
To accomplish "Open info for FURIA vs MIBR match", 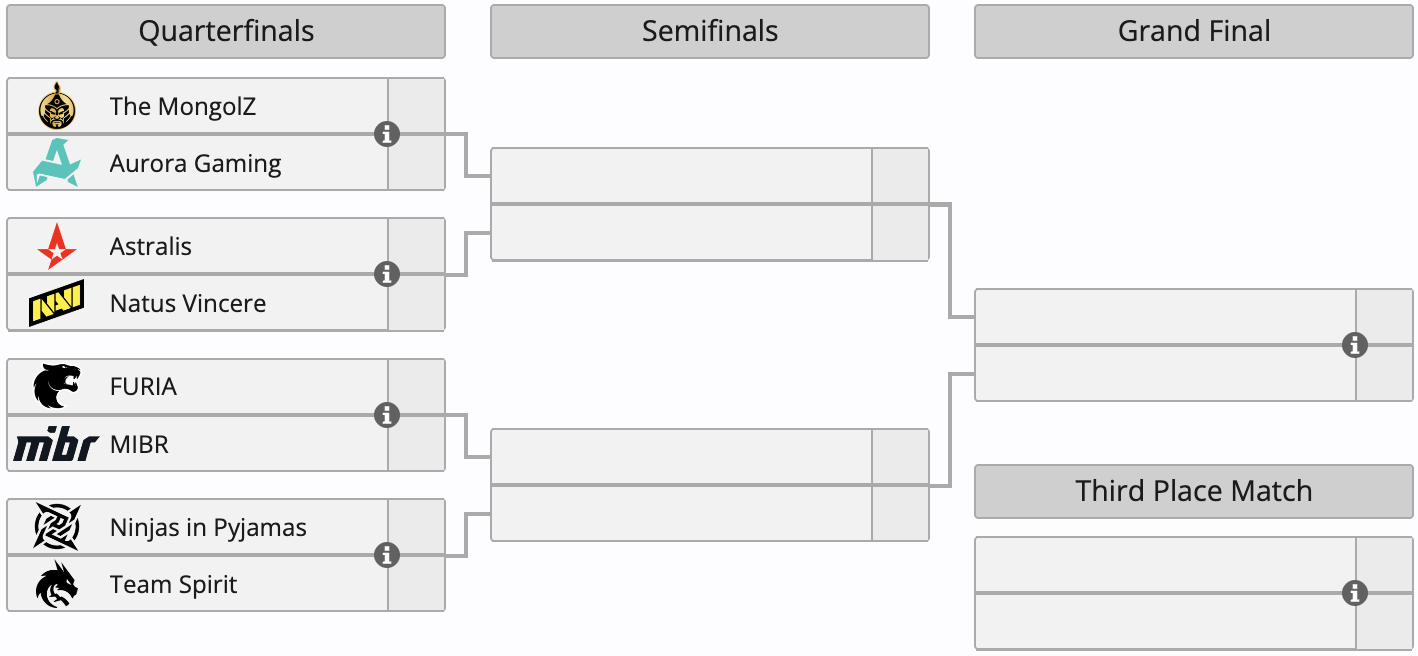I will pos(387,415).
